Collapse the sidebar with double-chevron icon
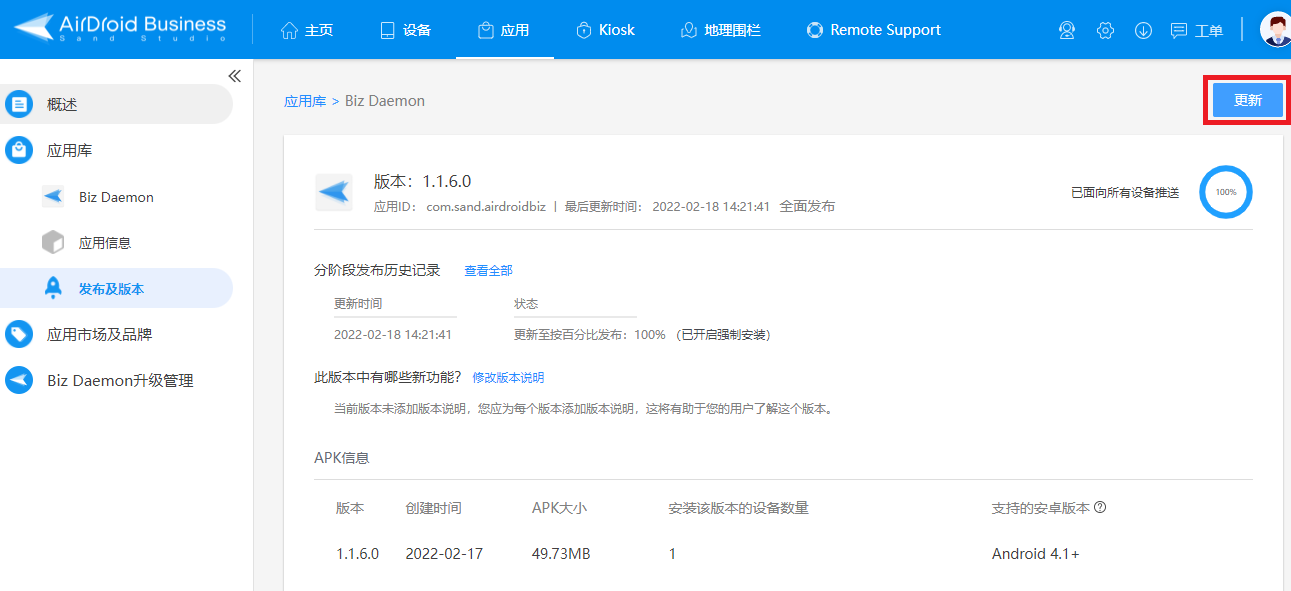The width and height of the screenshot is (1291, 591). (x=235, y=76)
